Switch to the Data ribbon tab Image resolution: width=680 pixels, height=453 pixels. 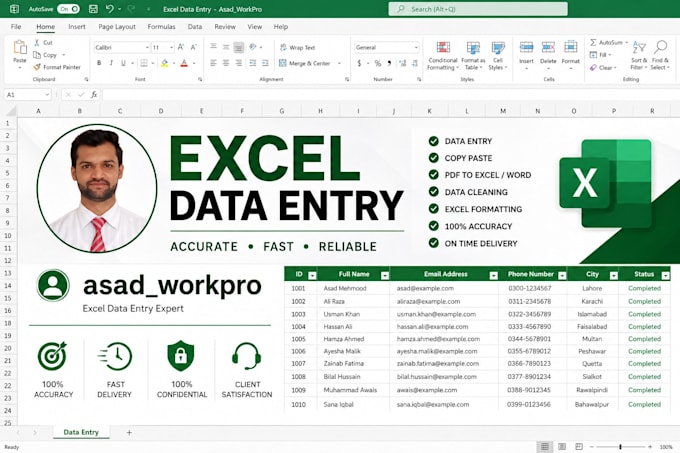[x=195, y=26]
